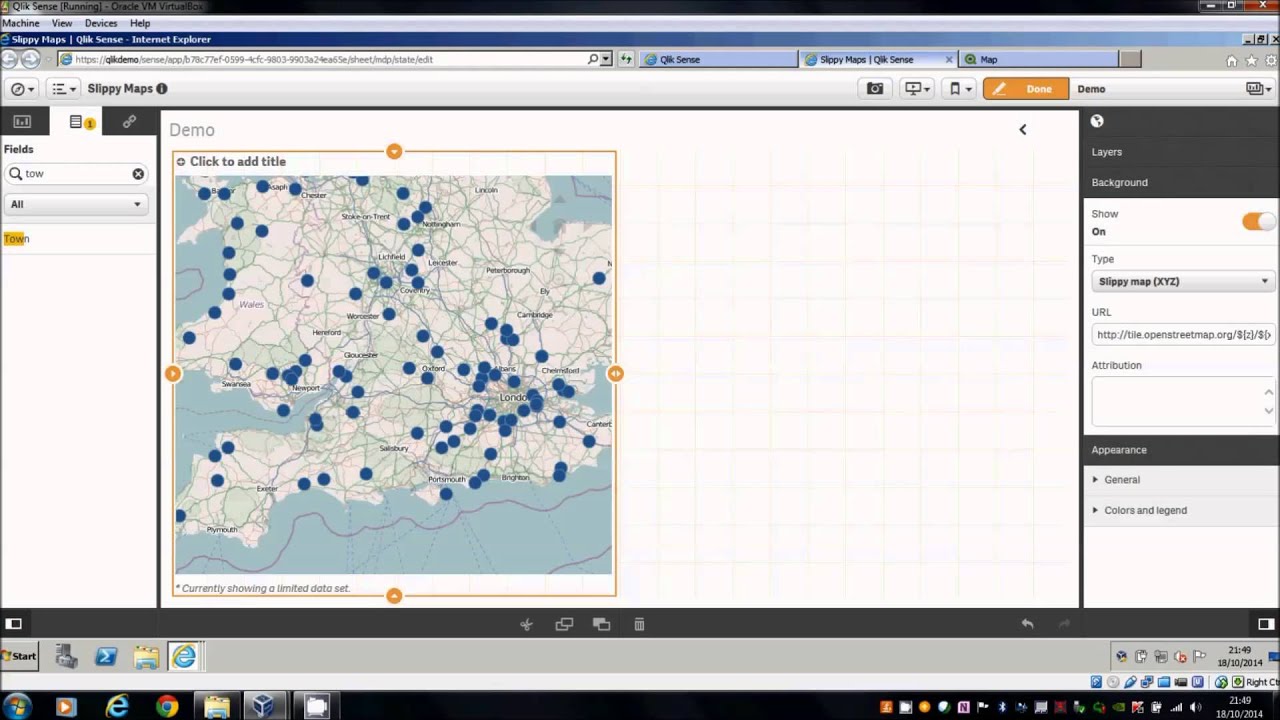Image resolution: width=1280 pixels, height=720 pixels.
Task: Paste object with the clipboard icon
Action: [601, 625]
